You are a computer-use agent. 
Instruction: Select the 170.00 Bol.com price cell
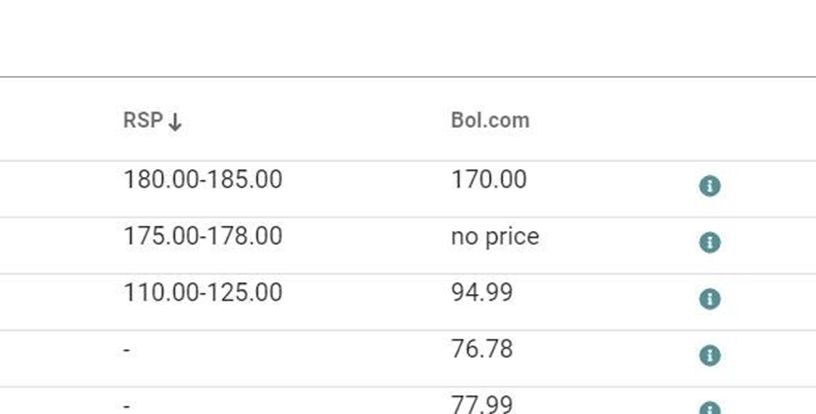pyautogui.click(x=489, y=180)
